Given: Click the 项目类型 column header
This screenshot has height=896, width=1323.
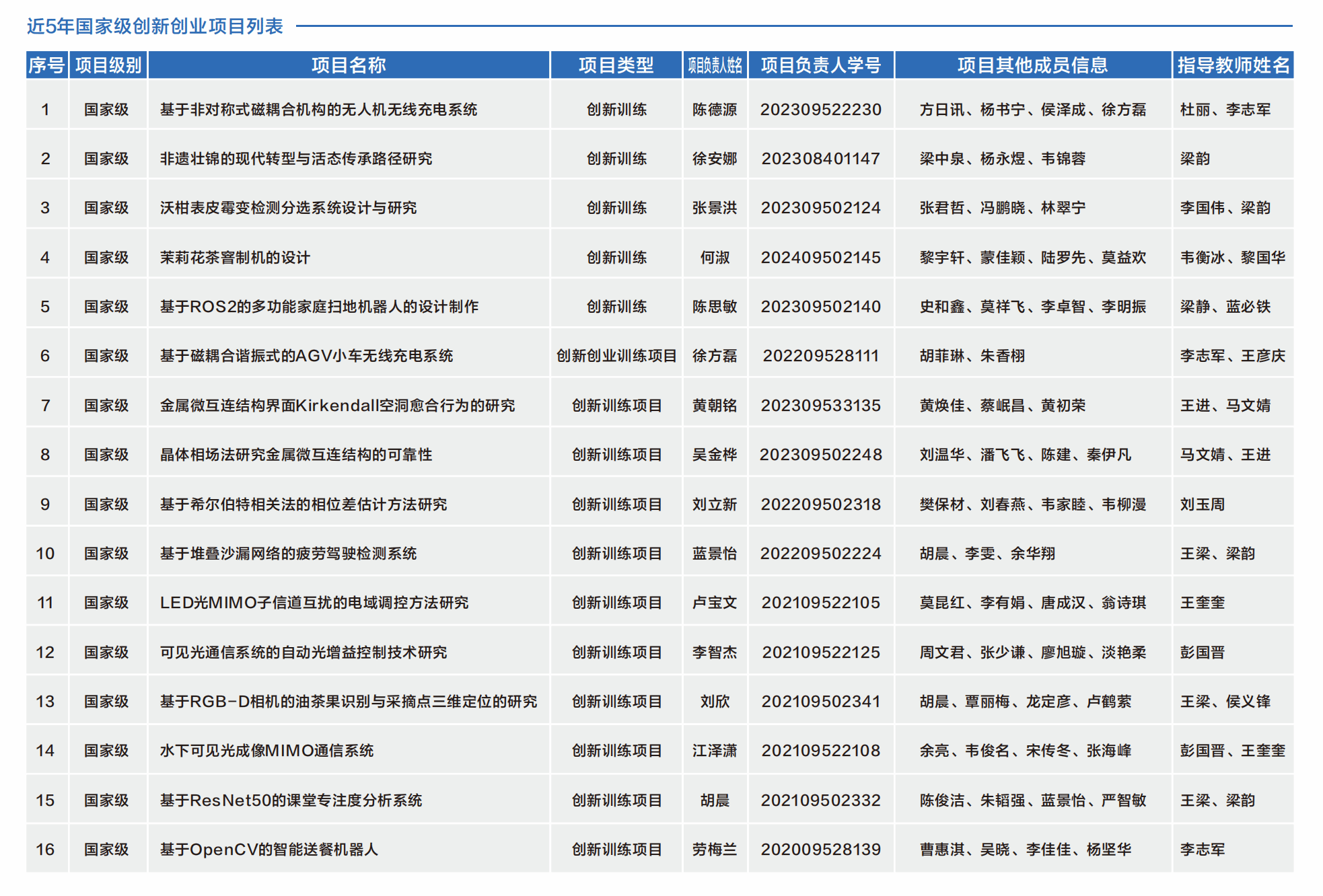Looking at the screenshot, I should [x=616, y=65].
